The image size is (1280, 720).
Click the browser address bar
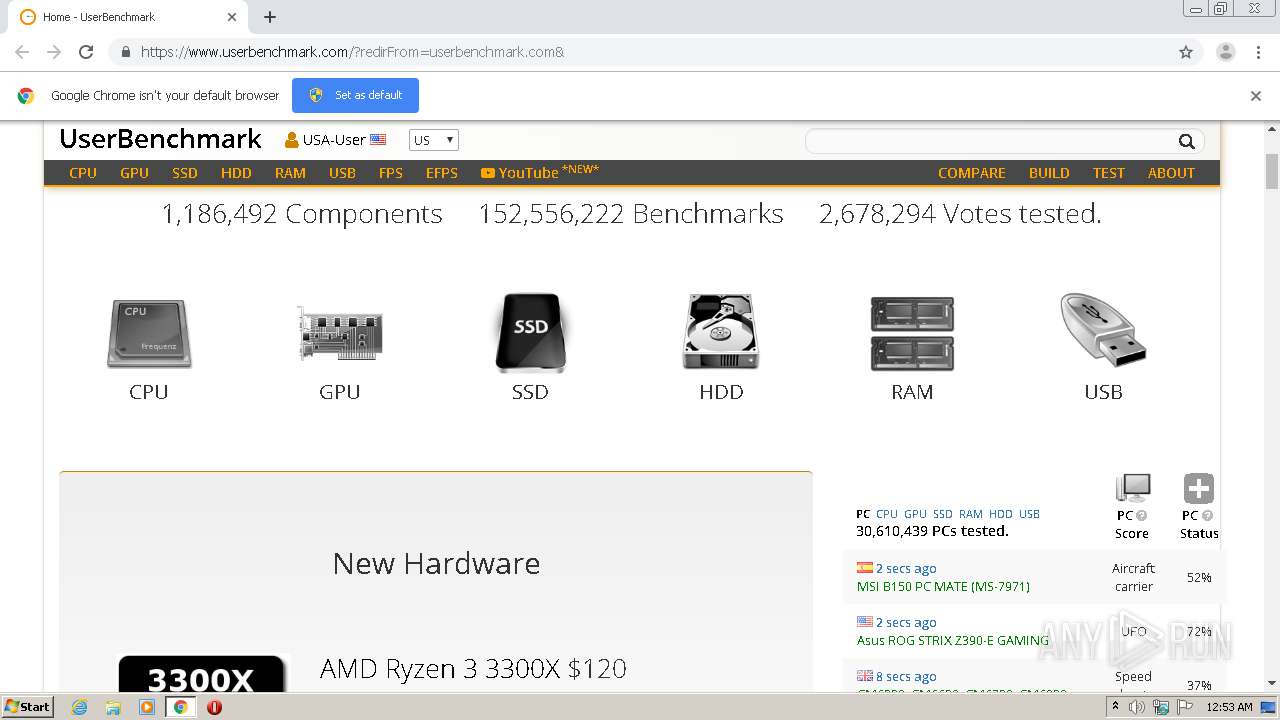[640, 52]
